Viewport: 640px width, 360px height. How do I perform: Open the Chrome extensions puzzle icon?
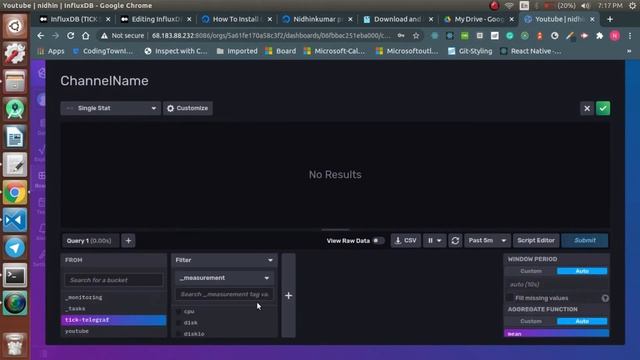600,36
